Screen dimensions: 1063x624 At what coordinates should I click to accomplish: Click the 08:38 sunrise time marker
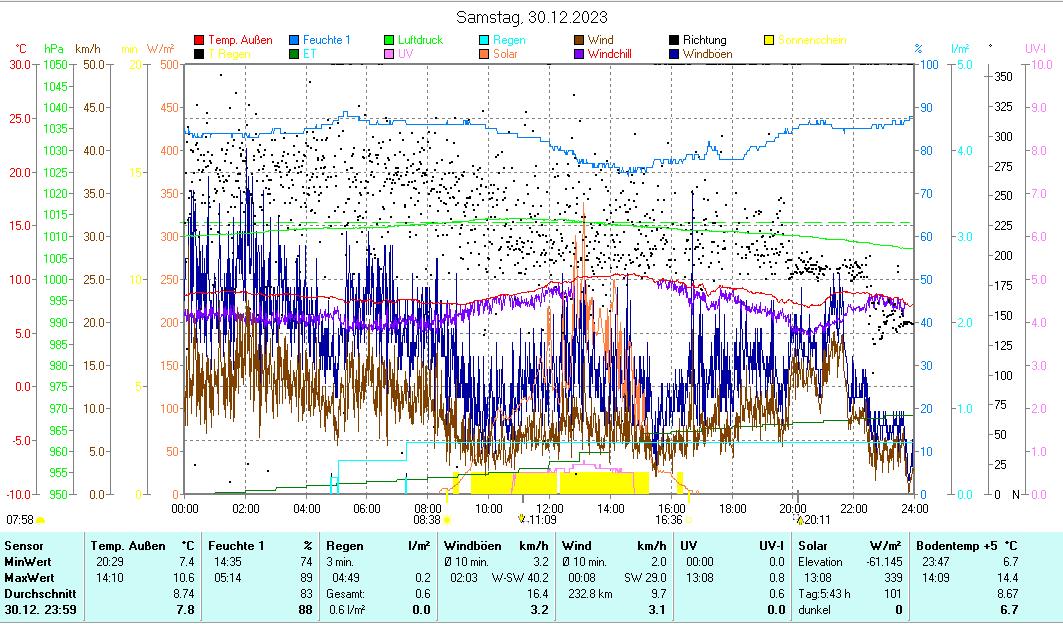[x=427, y=520]
